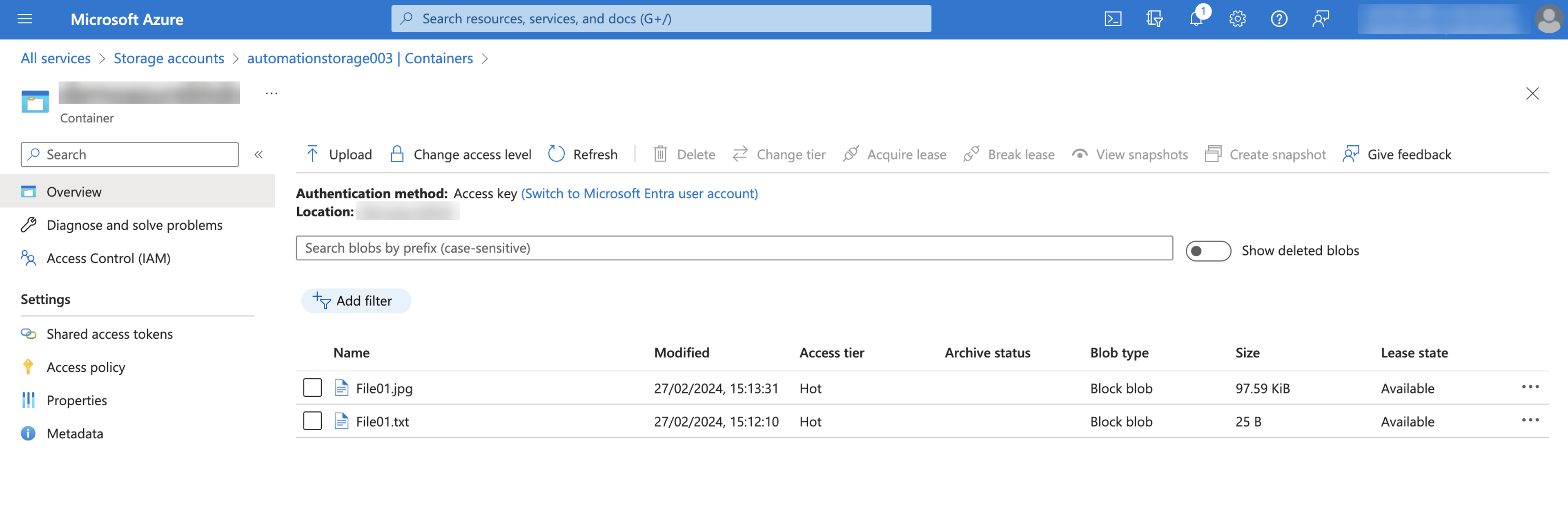Sort by the Blob type column header
This screenshot has width=1568, height=511.
(1119, 353)
